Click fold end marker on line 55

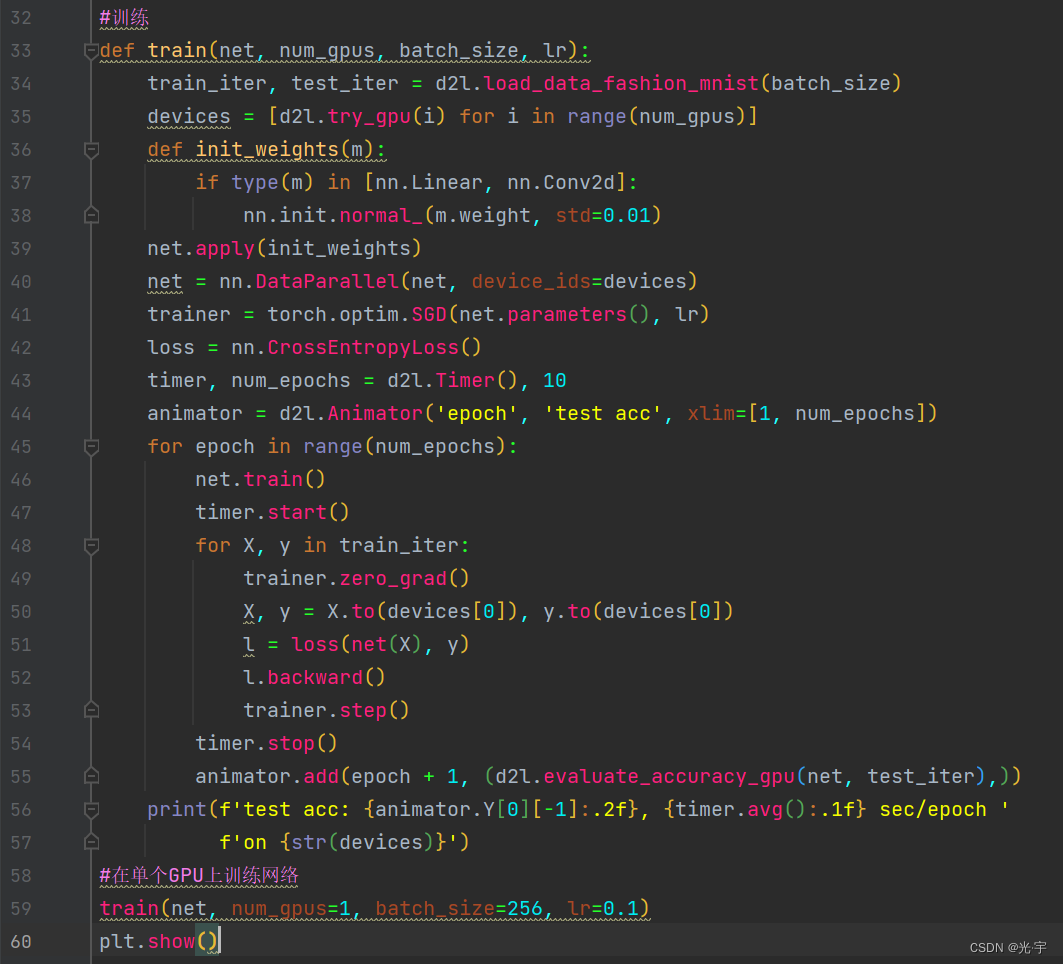[91, 776]
